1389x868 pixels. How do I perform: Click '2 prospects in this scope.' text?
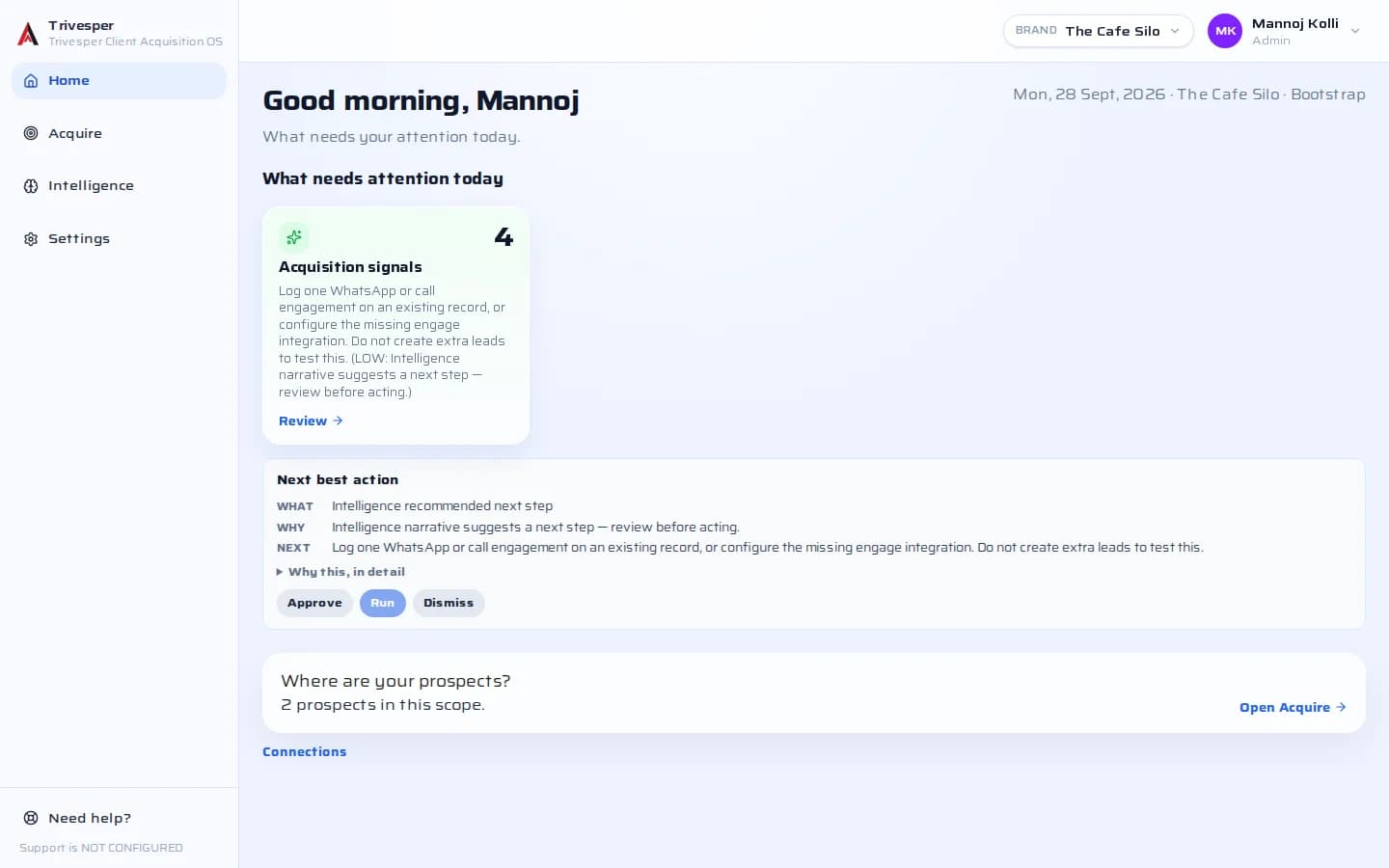pyautogui.click(x=383, y=705)
